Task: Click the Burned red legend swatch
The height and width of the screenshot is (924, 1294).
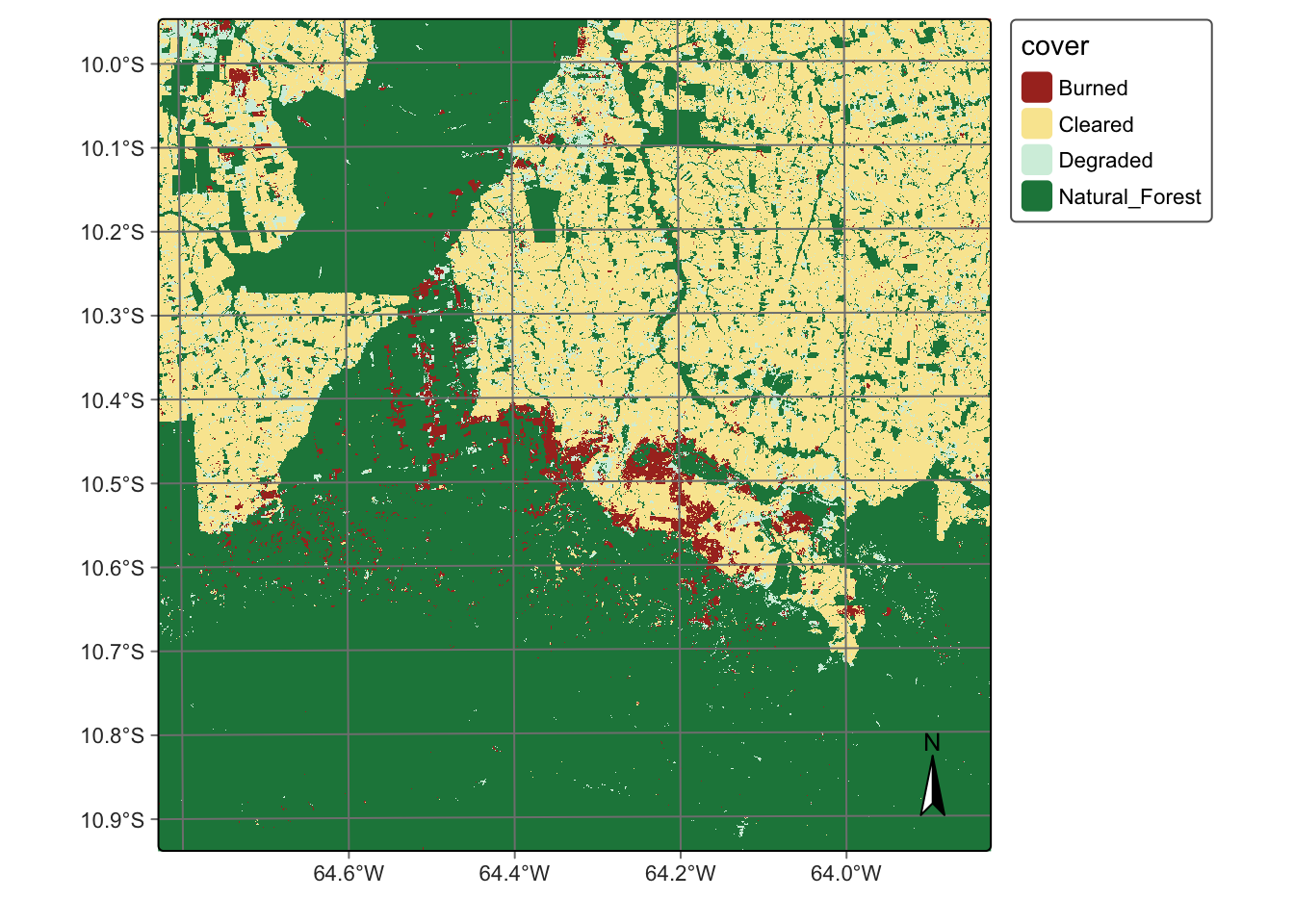Action: tap(1036, 88)
